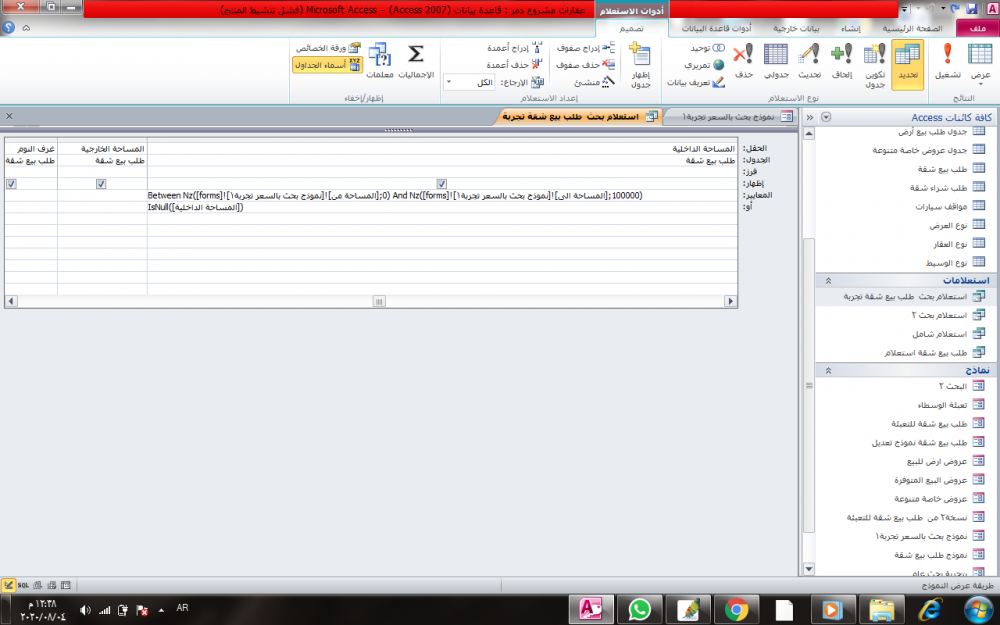
Task: Open بيانات خارجية External Data tab
Action: 796,29
